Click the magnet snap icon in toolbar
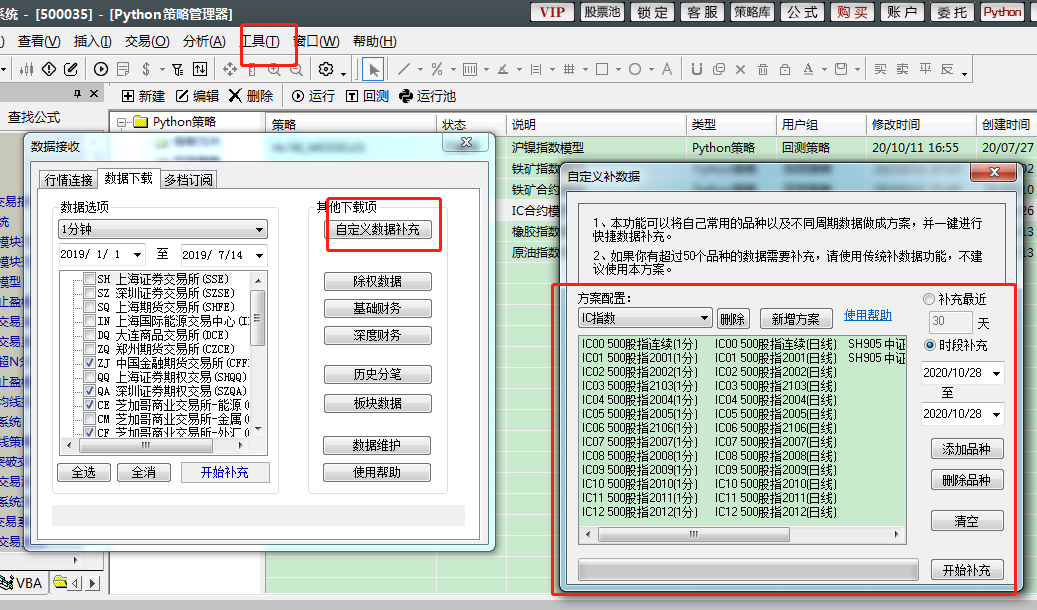Viewport: 1037px width, 610px height. 696,69
